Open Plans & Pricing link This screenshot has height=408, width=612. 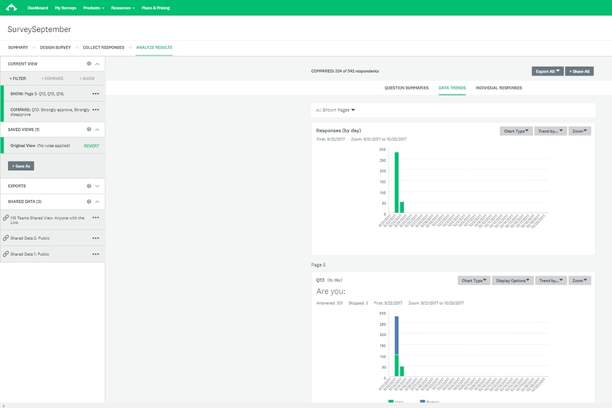click(156, 8)
